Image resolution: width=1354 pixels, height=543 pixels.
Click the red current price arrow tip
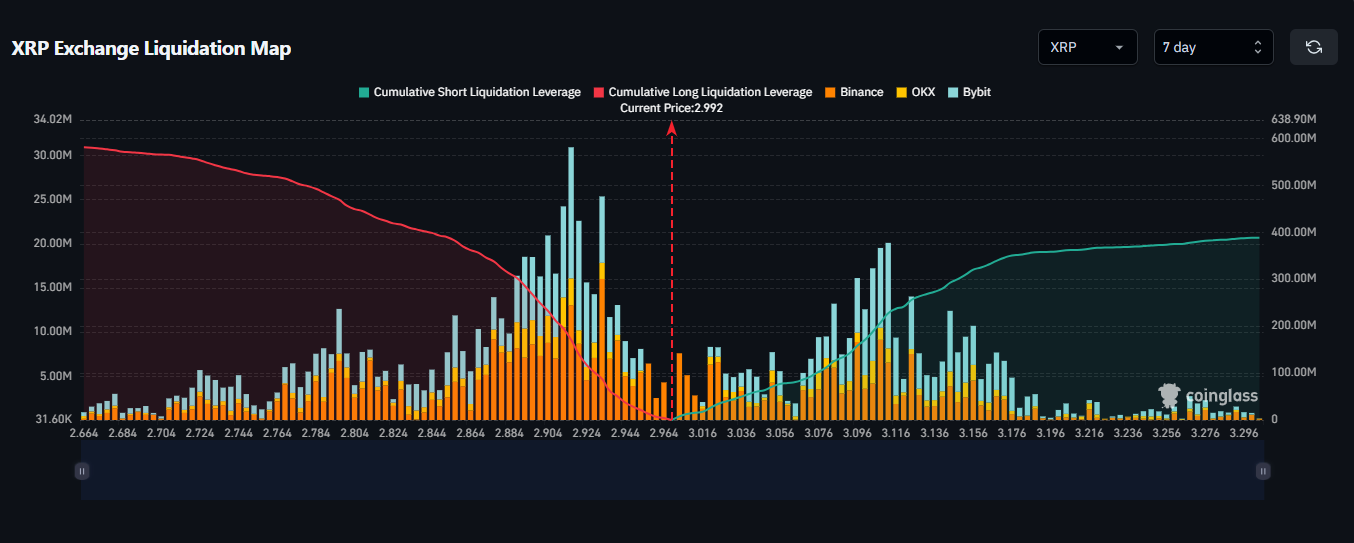[672, 127]
